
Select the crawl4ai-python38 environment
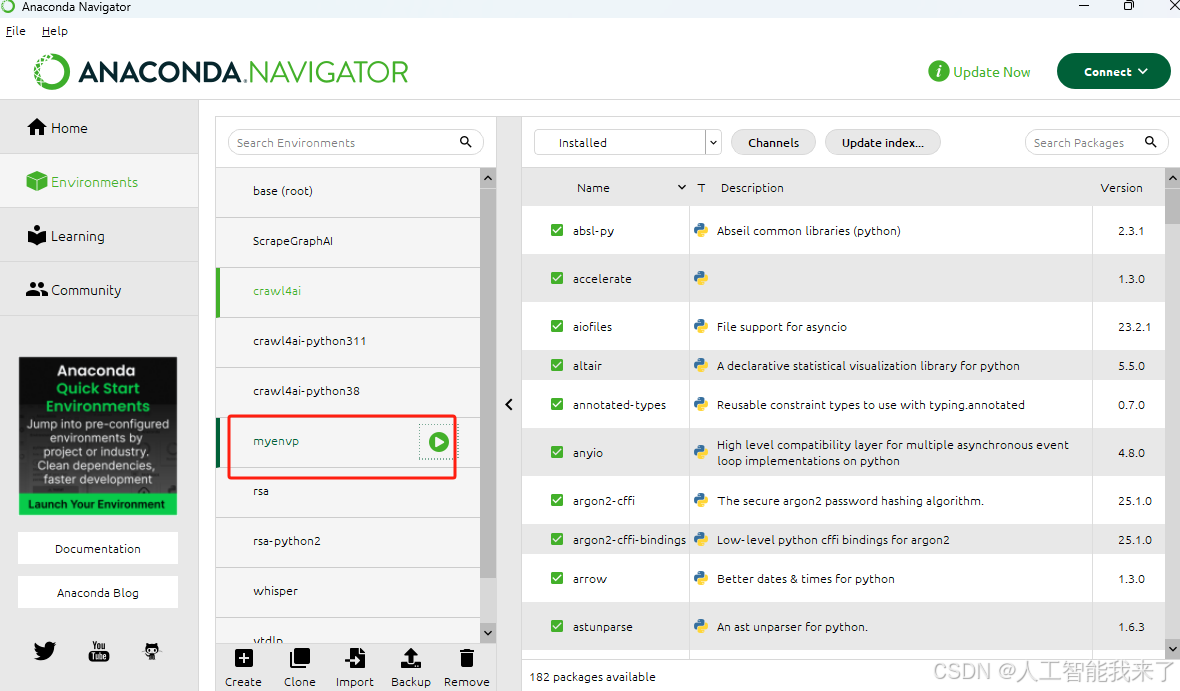[x=348, y=391]
